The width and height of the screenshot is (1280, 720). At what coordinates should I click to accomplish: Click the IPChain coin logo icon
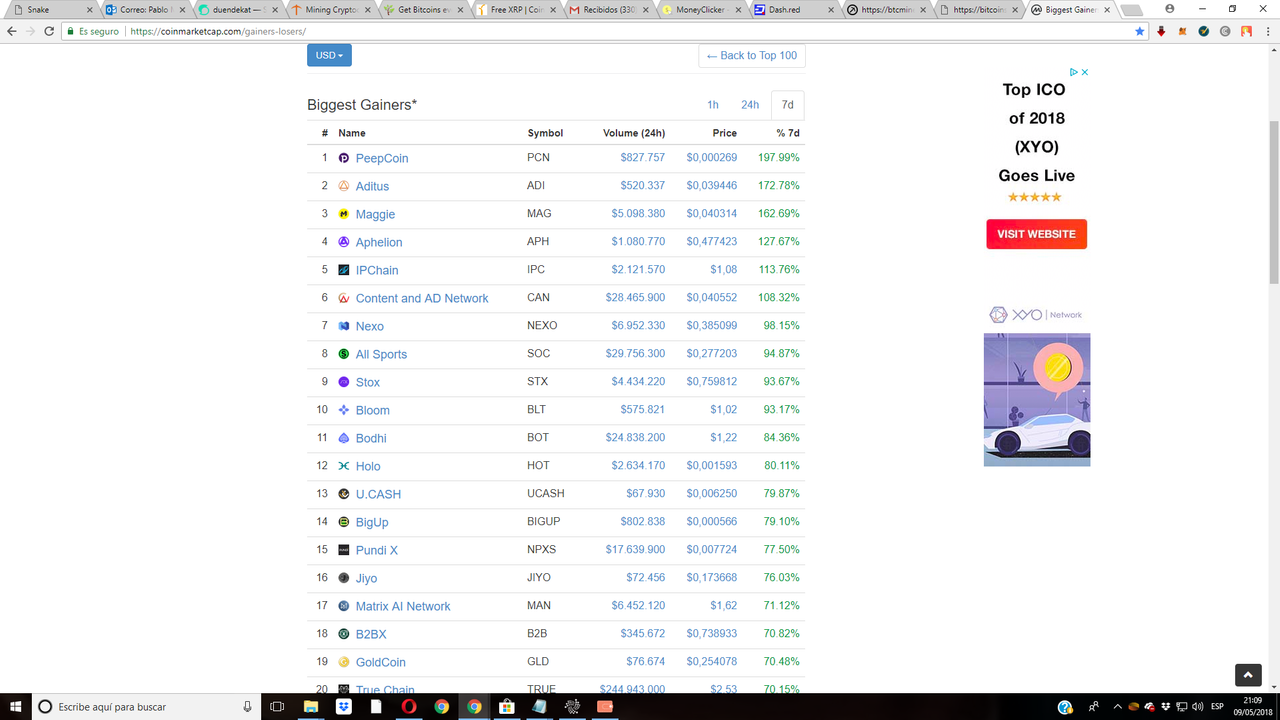click(x=344, y=270)
